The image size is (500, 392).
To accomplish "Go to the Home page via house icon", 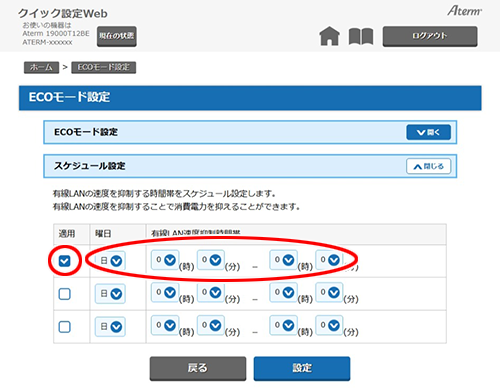I will point(329,36).
